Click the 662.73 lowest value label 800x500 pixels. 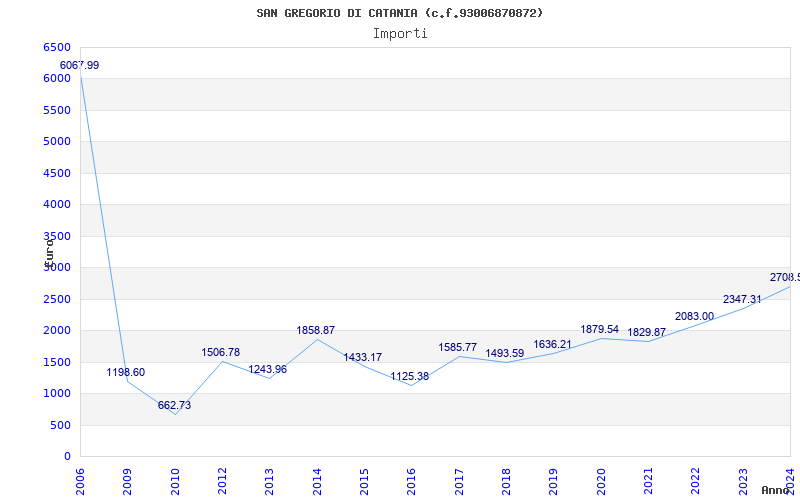(x=174, y=406)
